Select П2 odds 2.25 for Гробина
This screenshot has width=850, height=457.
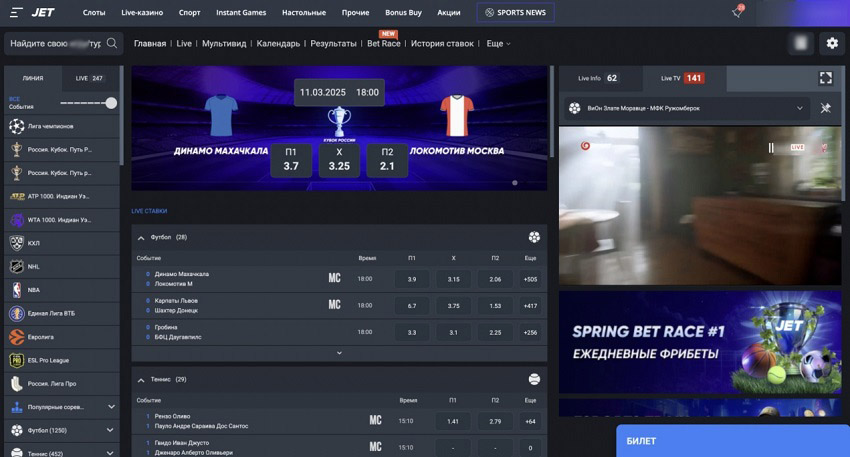pos(495,332)
